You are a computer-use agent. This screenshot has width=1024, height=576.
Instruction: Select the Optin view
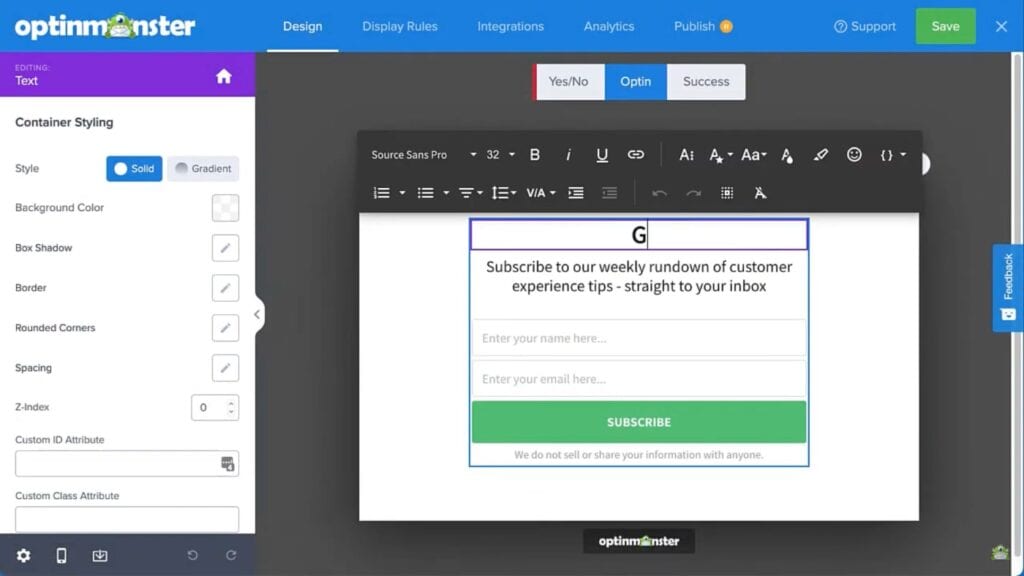635,82
